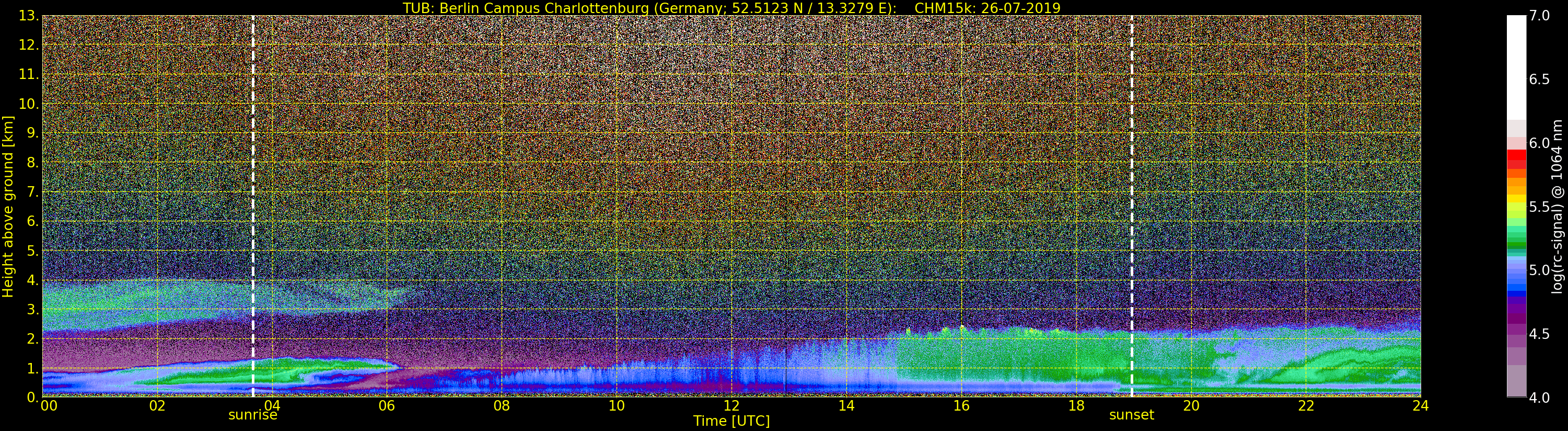The height and width of the screenshot is (431, 1568).
Task: Click the time axis tick '06'
Action: point(387,405)
